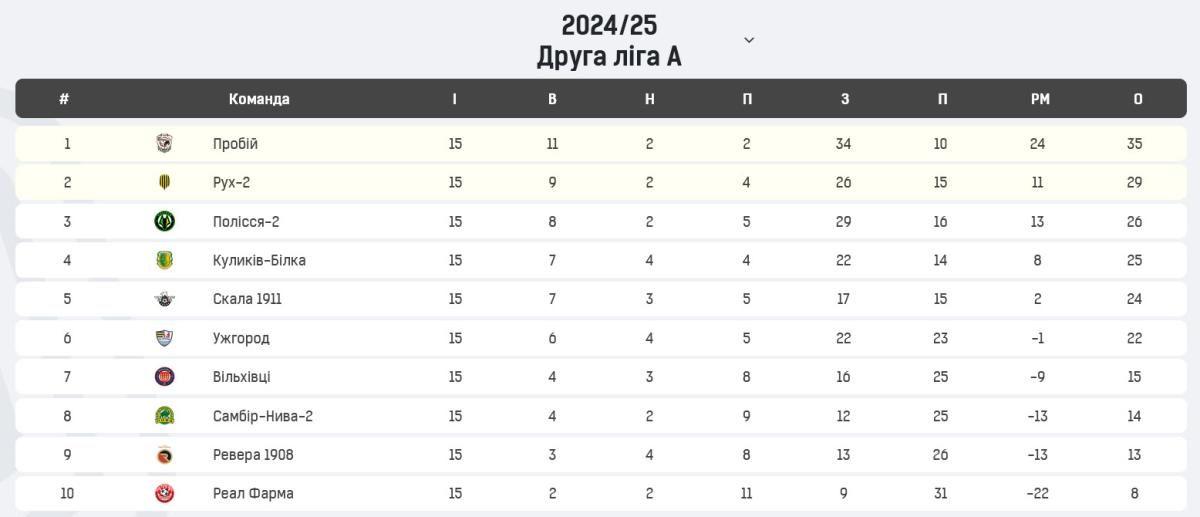1200x517 pixels.
Task: Click the Ужгород team crest
Action: tap(164, 338)
